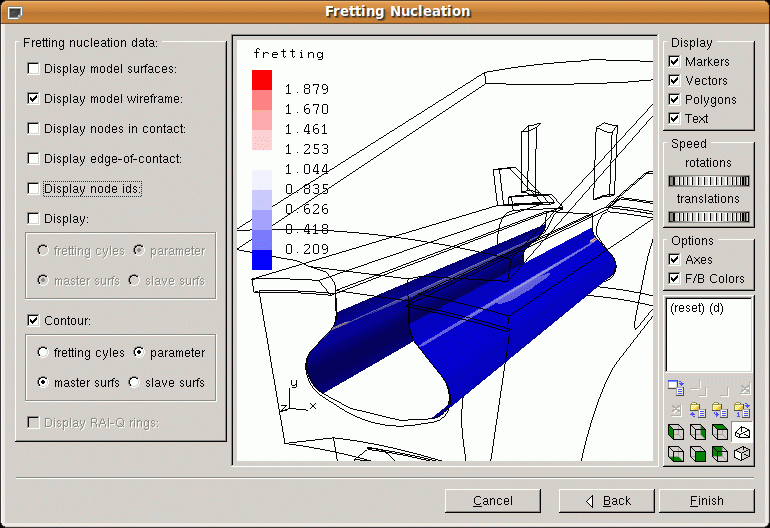Click the 3D fretting contour viewport

[x=445, y=250]
